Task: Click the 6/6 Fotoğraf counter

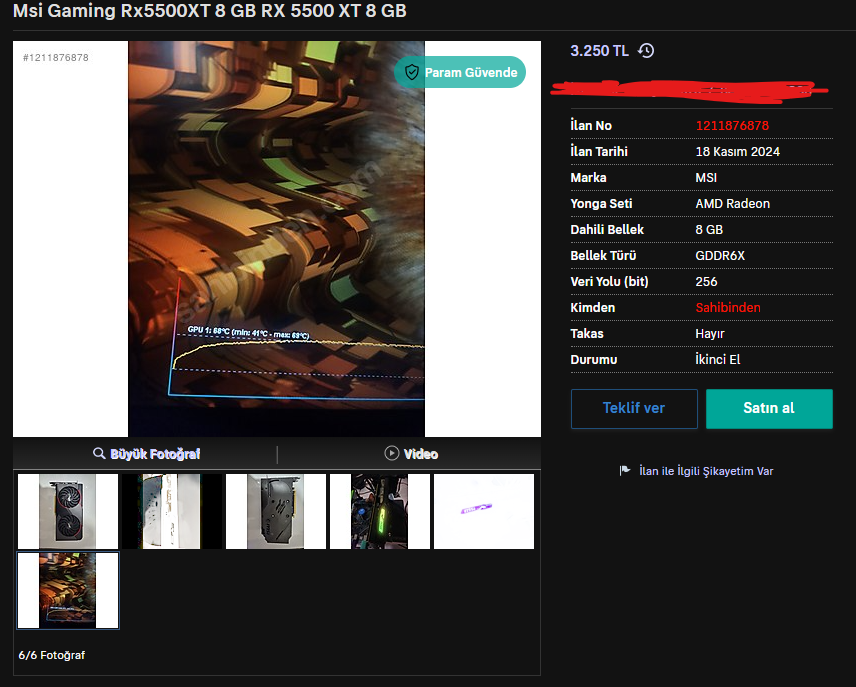Action: pyautogui.click(x=52, y=655)
